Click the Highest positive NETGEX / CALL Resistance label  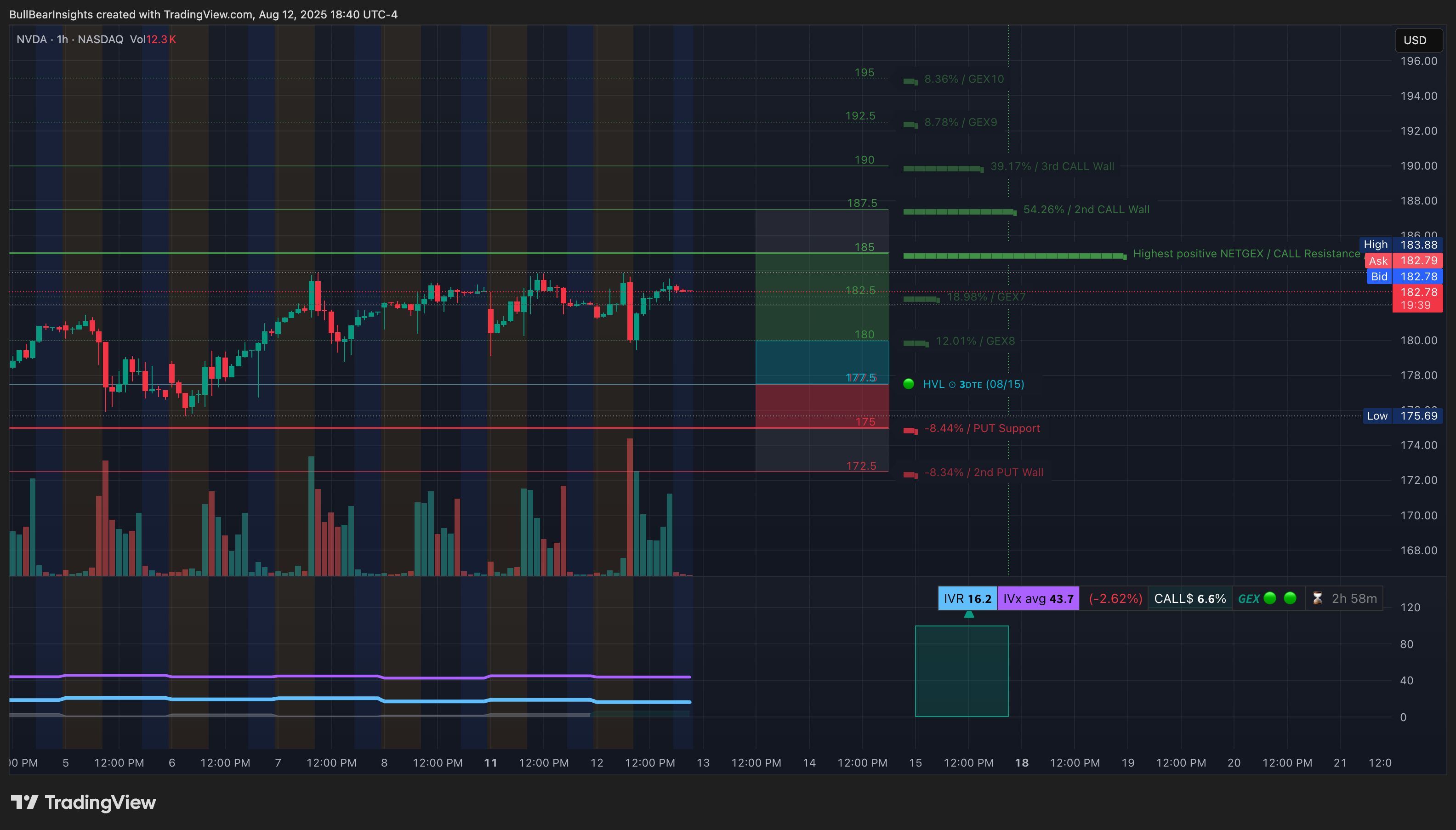point(1246,254)
